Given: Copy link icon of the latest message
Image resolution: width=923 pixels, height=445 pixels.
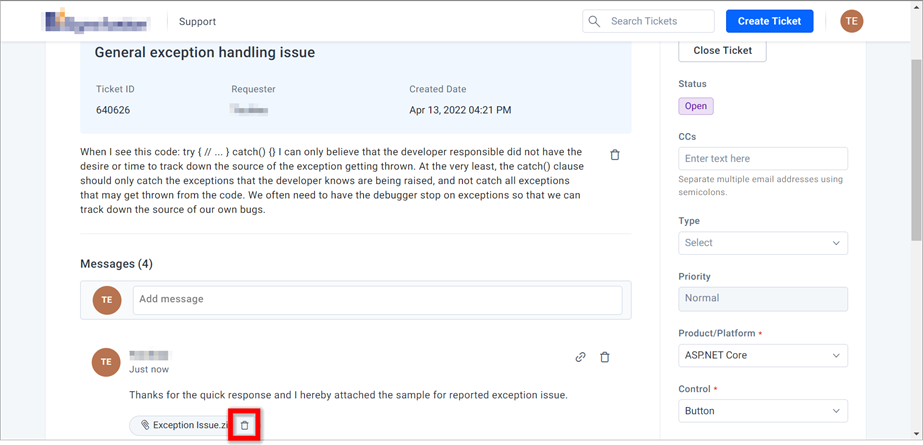Looking at the screenshot, I should [580, 357].
